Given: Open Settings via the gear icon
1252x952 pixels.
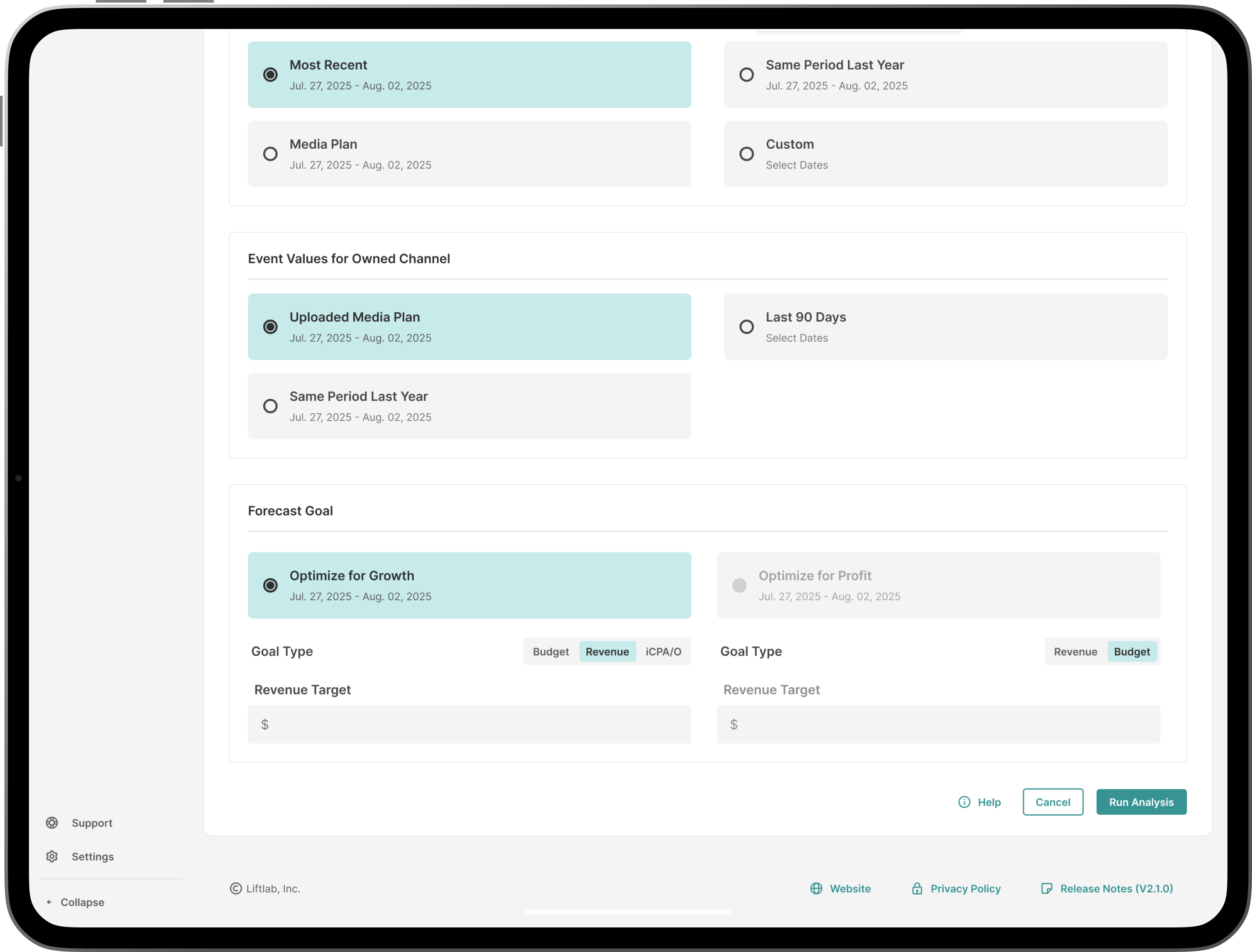Looking at the screenshot, I should [x=52, y=856].
